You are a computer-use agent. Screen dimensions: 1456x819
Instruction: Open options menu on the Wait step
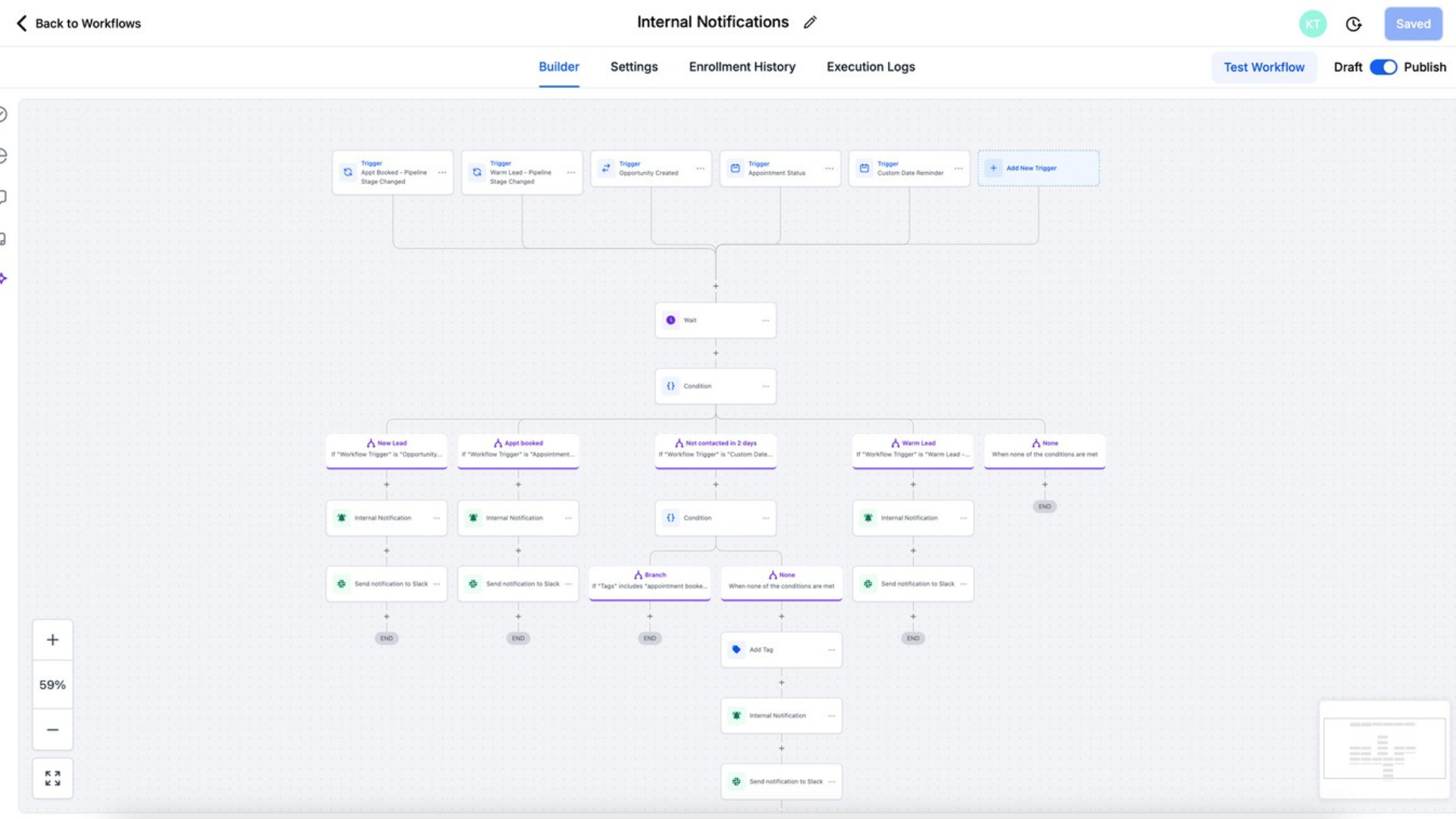(x=764, y=320)
